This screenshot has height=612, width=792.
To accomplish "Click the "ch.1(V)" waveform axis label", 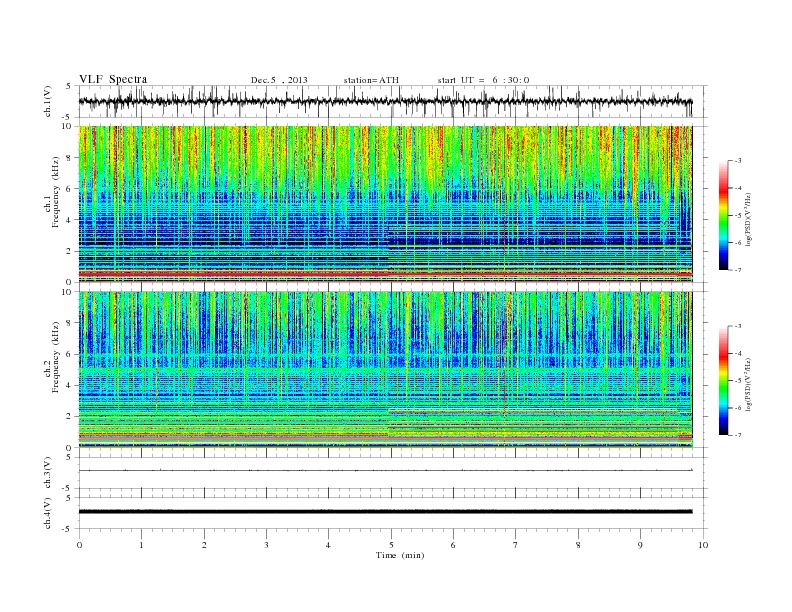I will pos(48,101).
